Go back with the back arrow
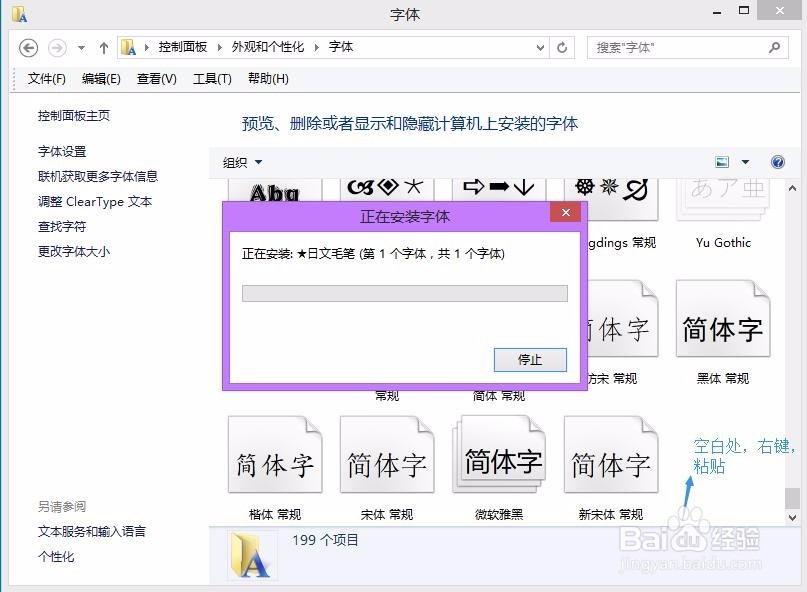The width and height of the screenshot is (807, 592). click(x=29, y=48)
